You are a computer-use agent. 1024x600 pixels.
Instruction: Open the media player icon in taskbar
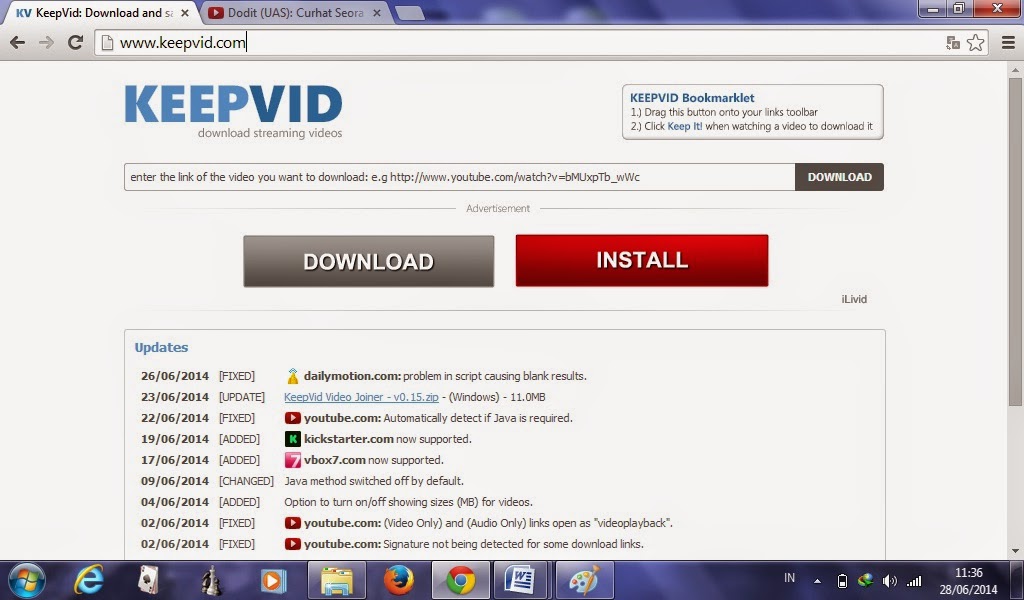274,580
